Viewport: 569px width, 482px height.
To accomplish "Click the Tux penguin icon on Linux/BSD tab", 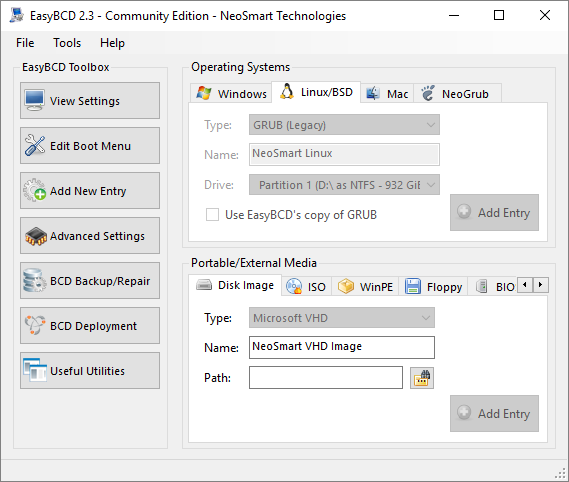I will (x=287, y=92).
